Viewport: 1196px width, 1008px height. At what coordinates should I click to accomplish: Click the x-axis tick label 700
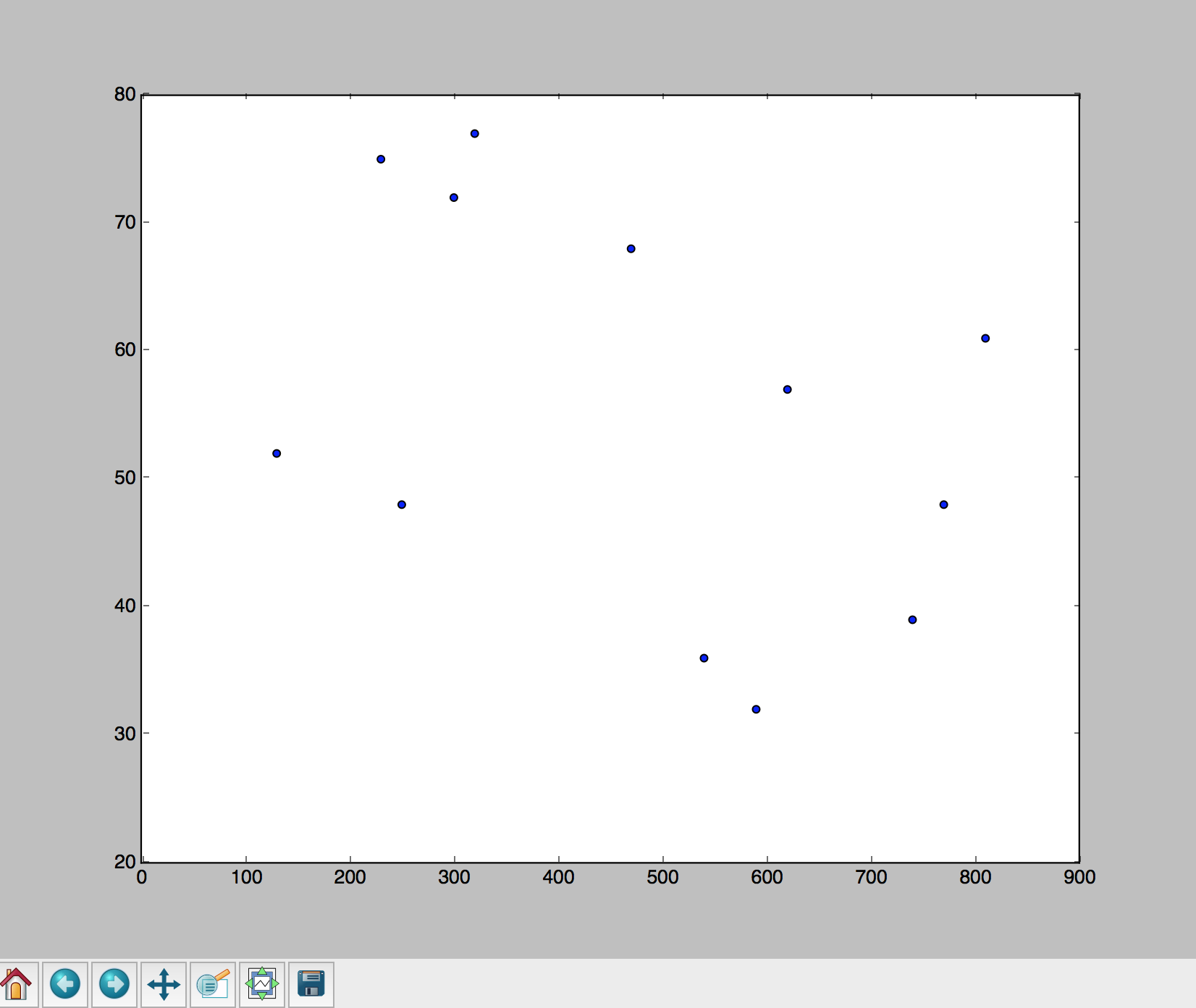[871, 878]
